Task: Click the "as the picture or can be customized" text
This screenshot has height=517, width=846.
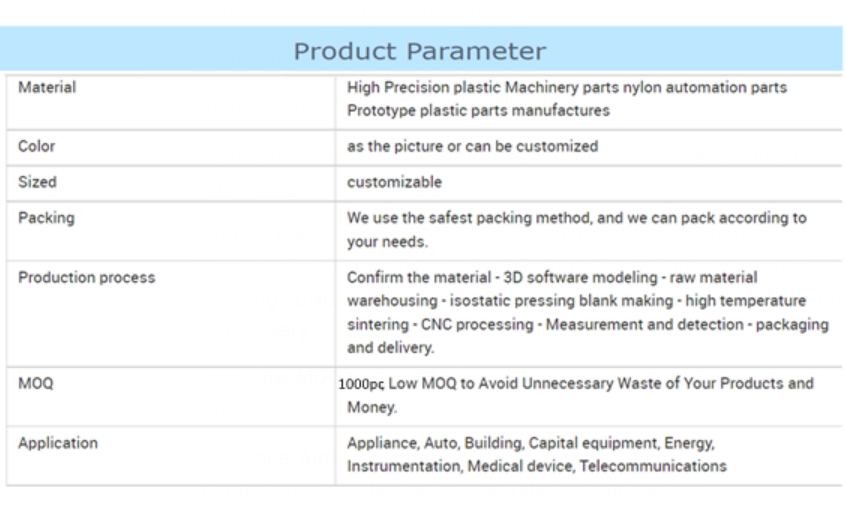Action: coord(472,146)
